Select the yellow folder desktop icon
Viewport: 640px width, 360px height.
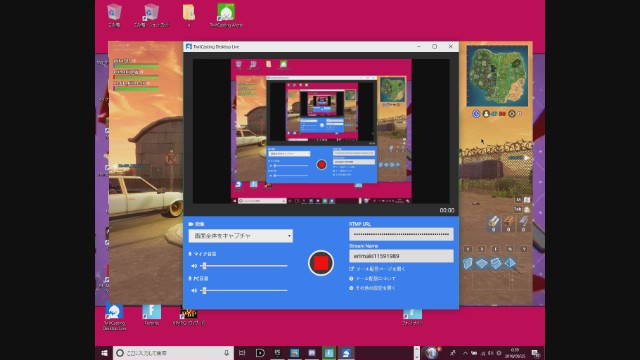click(x=189, y=15)
